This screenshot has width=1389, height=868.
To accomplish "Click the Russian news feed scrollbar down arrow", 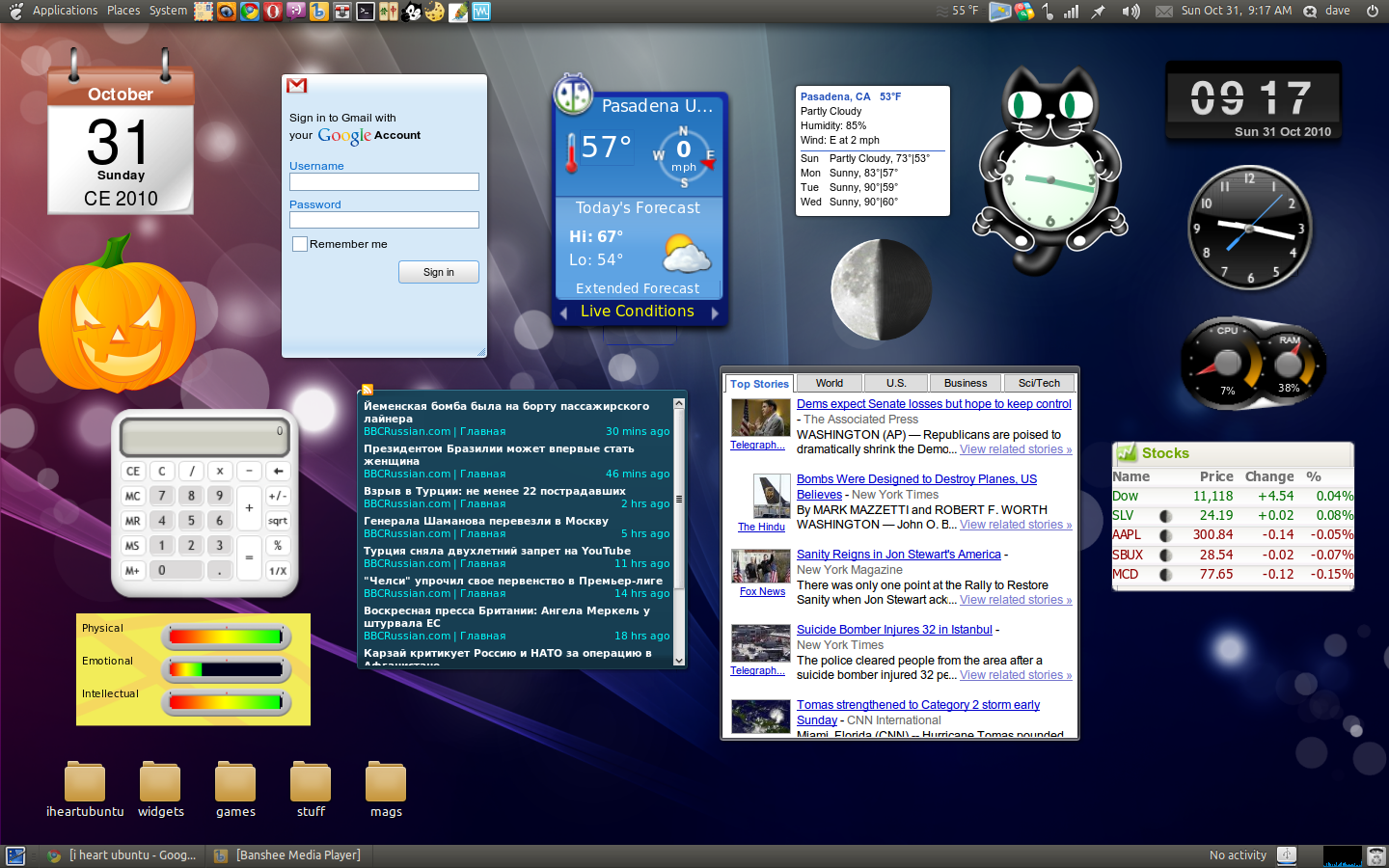I will coord(679,660).
